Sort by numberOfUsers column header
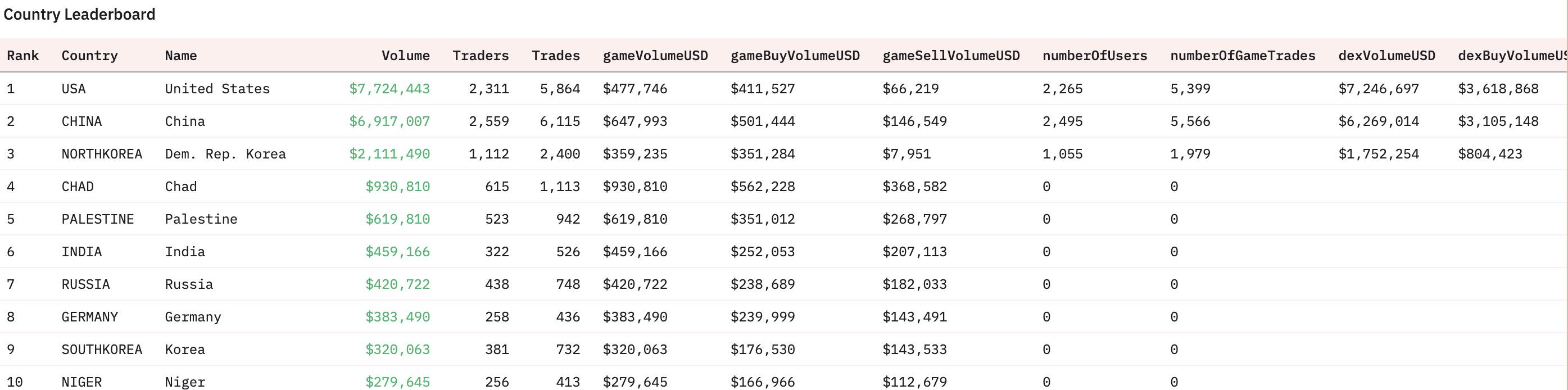Image resolution: width=1568 pixels, height=390 pixels. [x=1094, y=56]
